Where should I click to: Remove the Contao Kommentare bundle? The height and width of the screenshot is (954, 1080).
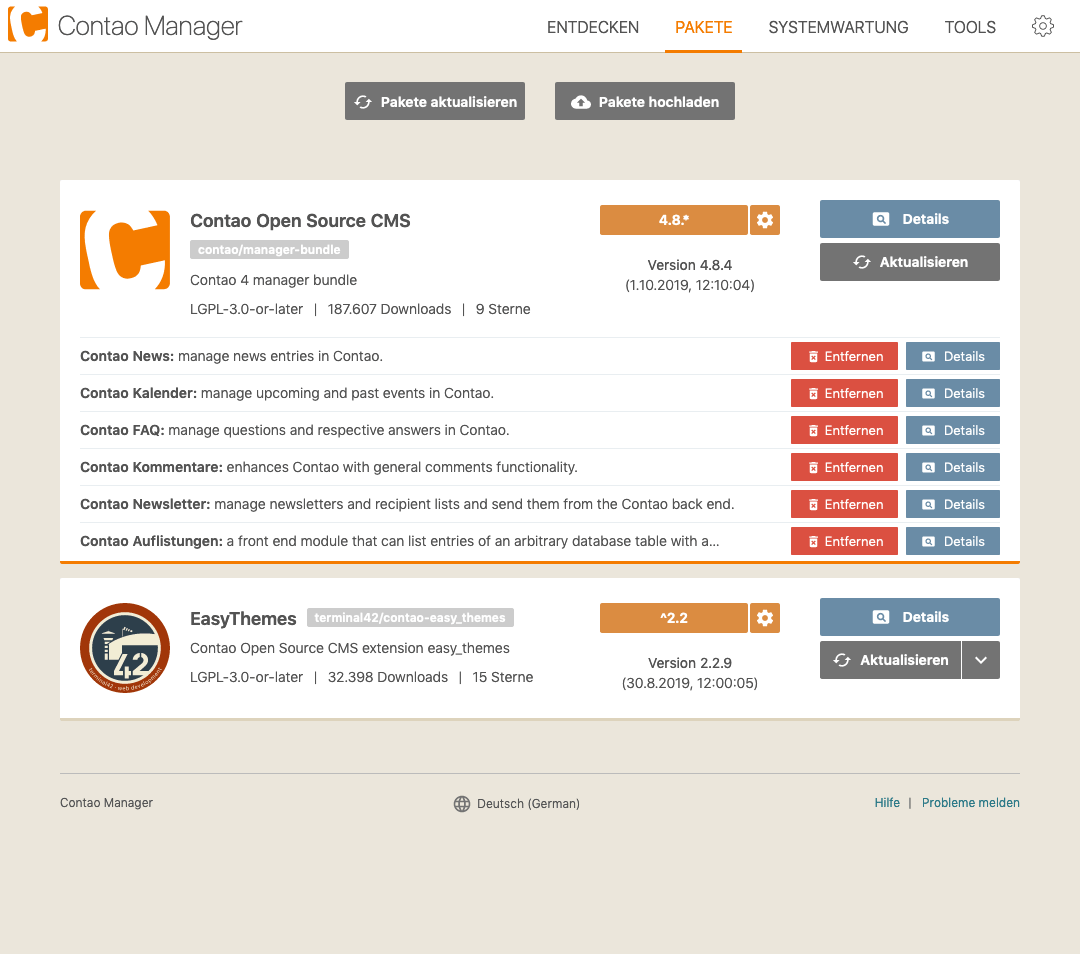(x=844, y=468)
